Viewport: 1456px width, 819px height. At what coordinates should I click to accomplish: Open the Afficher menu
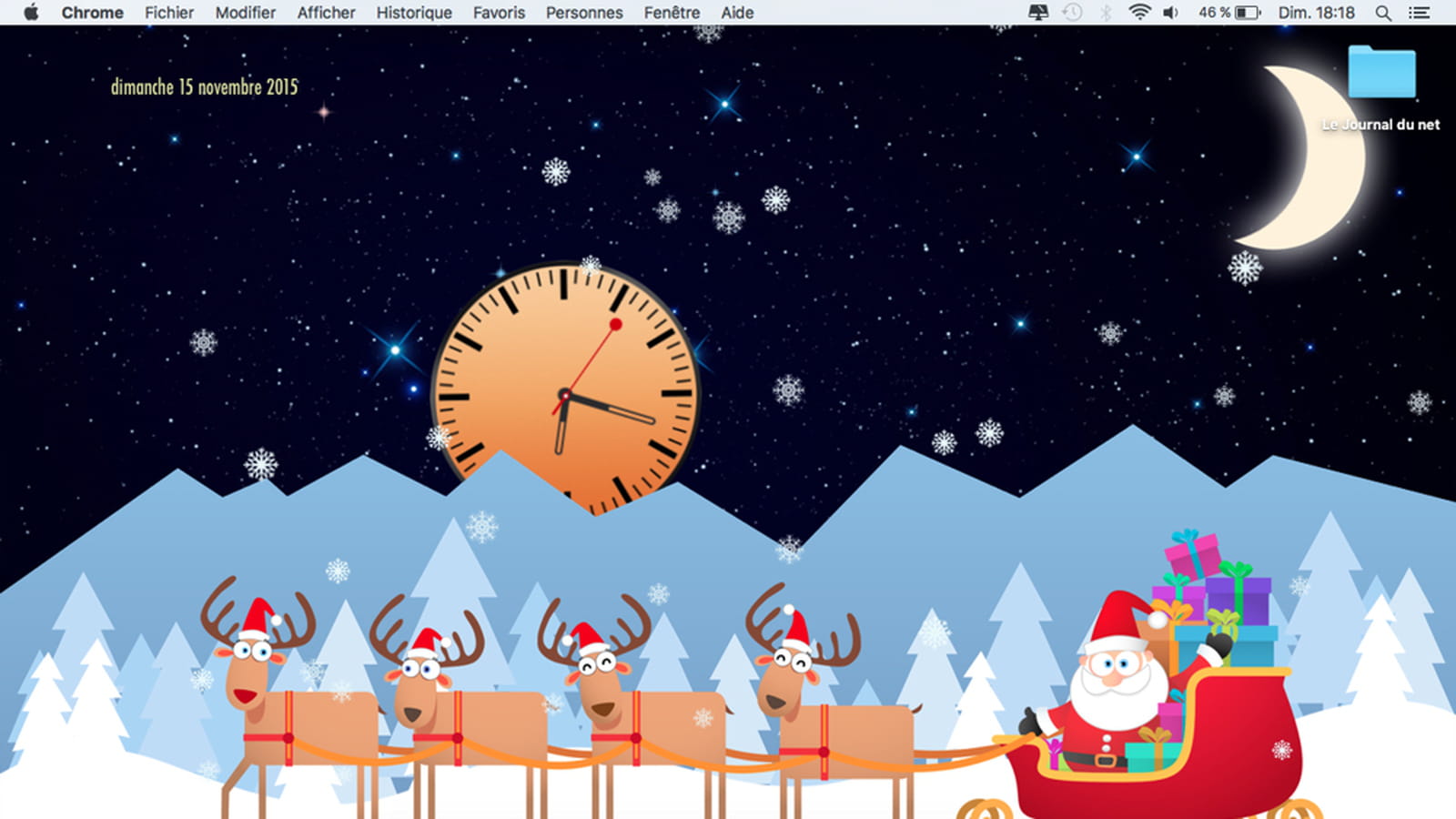pyautogui.click(x=326, y=13)
